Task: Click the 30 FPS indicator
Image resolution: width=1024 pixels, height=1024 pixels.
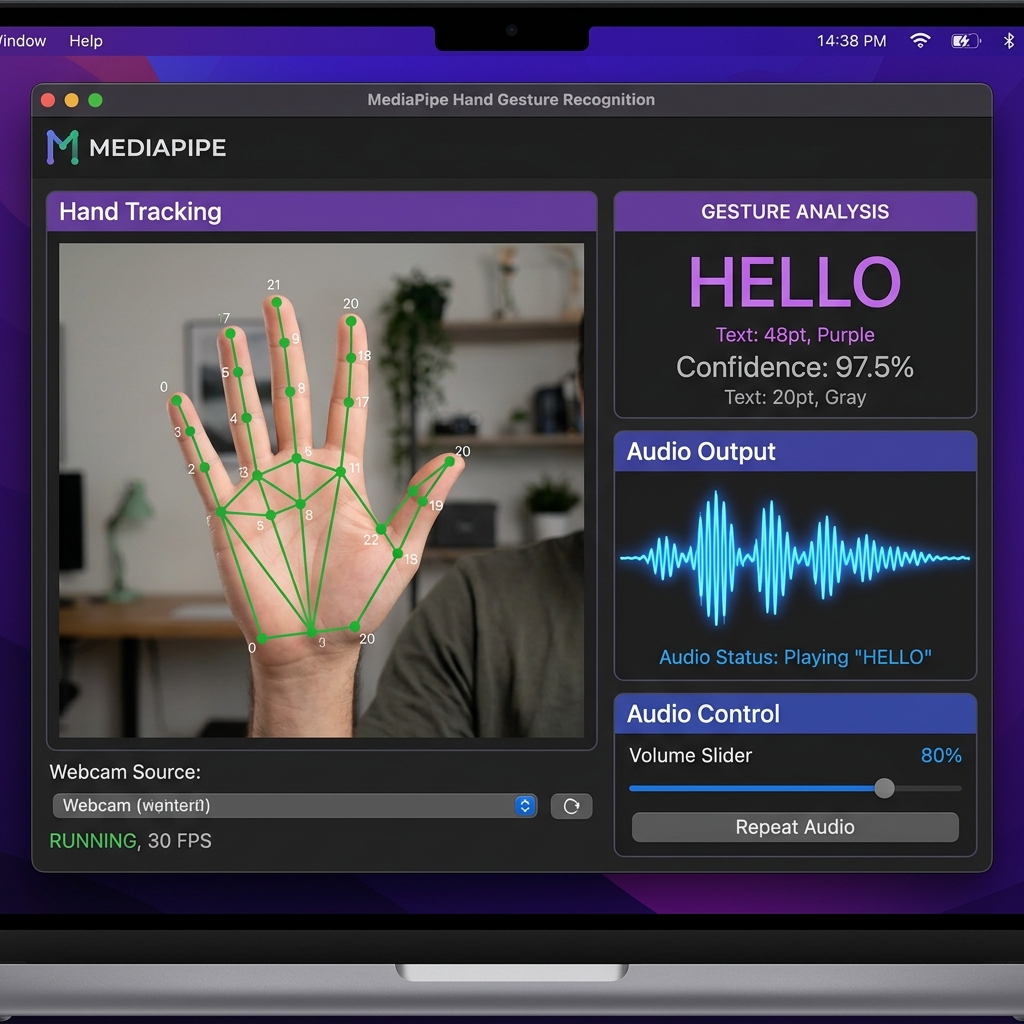Action: coord(180,840)
